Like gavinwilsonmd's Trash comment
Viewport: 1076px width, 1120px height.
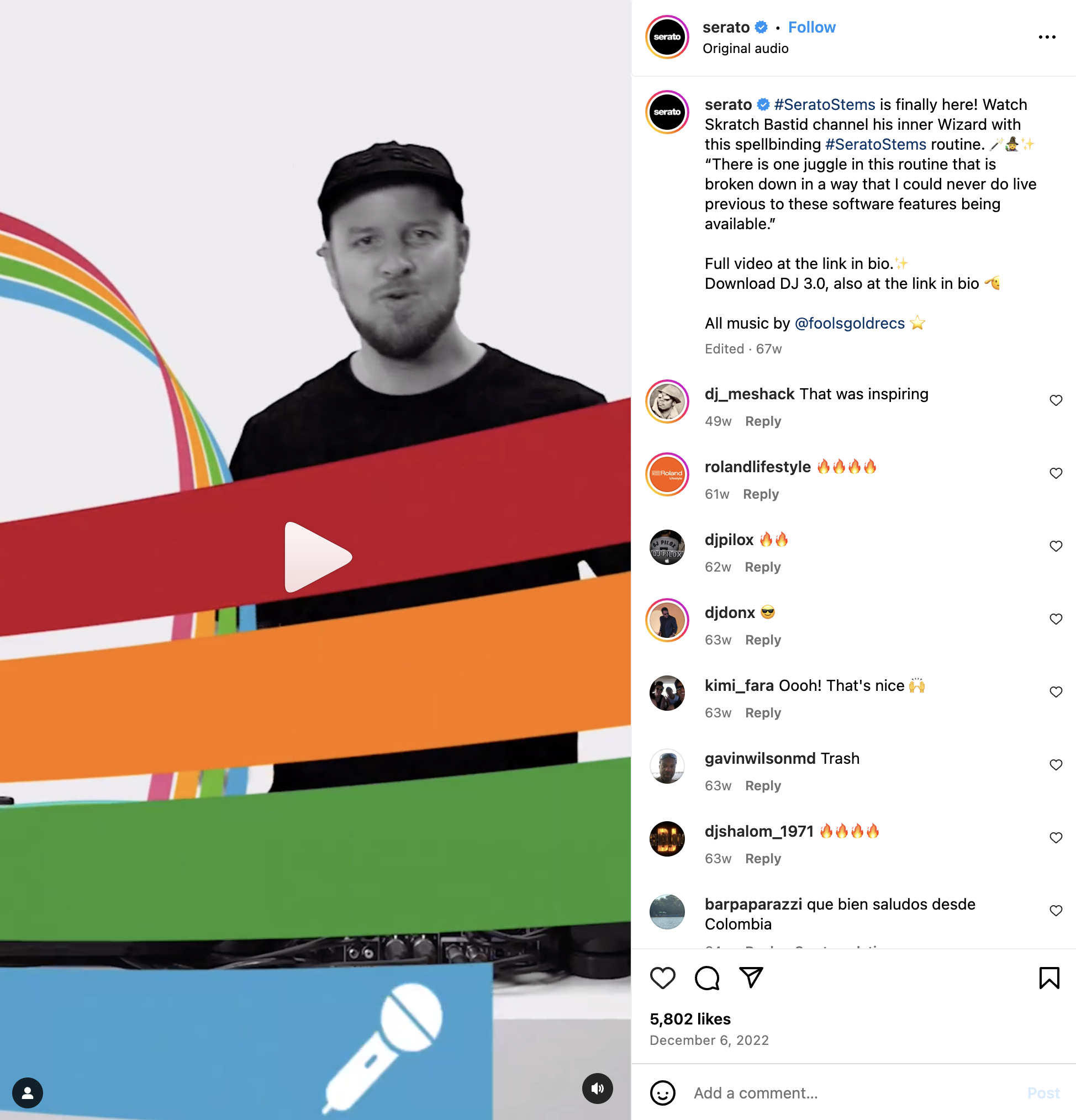click(x=1056, y=765)
